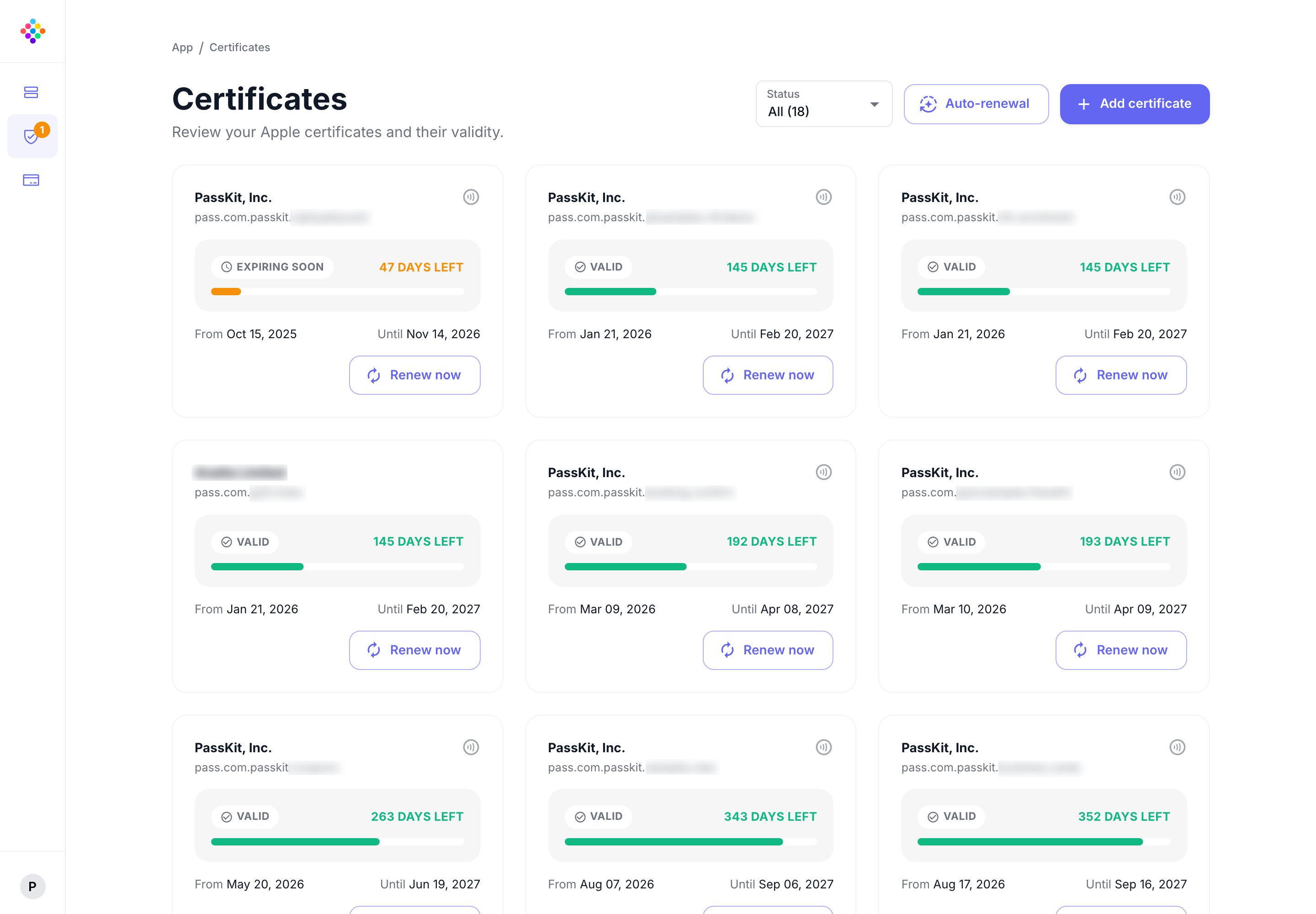Click the "Until Nov 14, 2026" date
Image resolution: width=1316 pixels, height=914 pixels.
pyautogui.click(x=428, y=334)
